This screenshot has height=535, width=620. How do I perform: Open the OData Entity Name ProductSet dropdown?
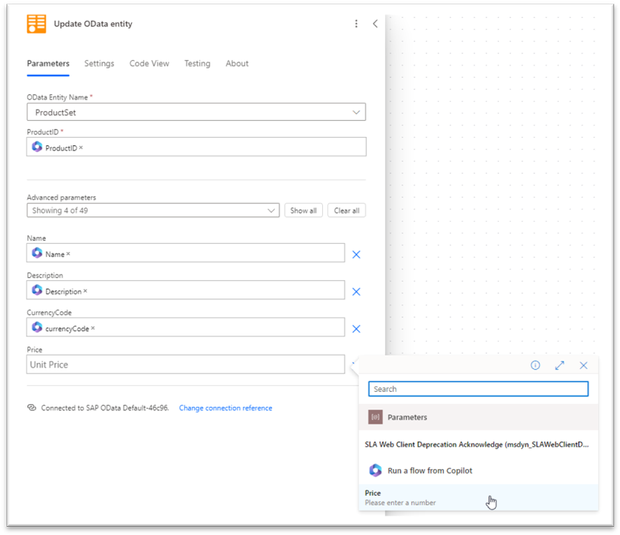click(x=196, y=112)
